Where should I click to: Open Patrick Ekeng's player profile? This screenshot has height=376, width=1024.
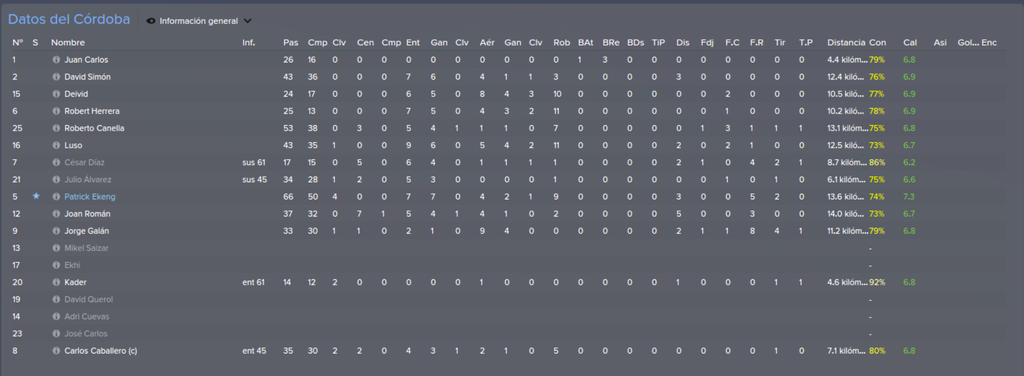click(x=90, y=196)
